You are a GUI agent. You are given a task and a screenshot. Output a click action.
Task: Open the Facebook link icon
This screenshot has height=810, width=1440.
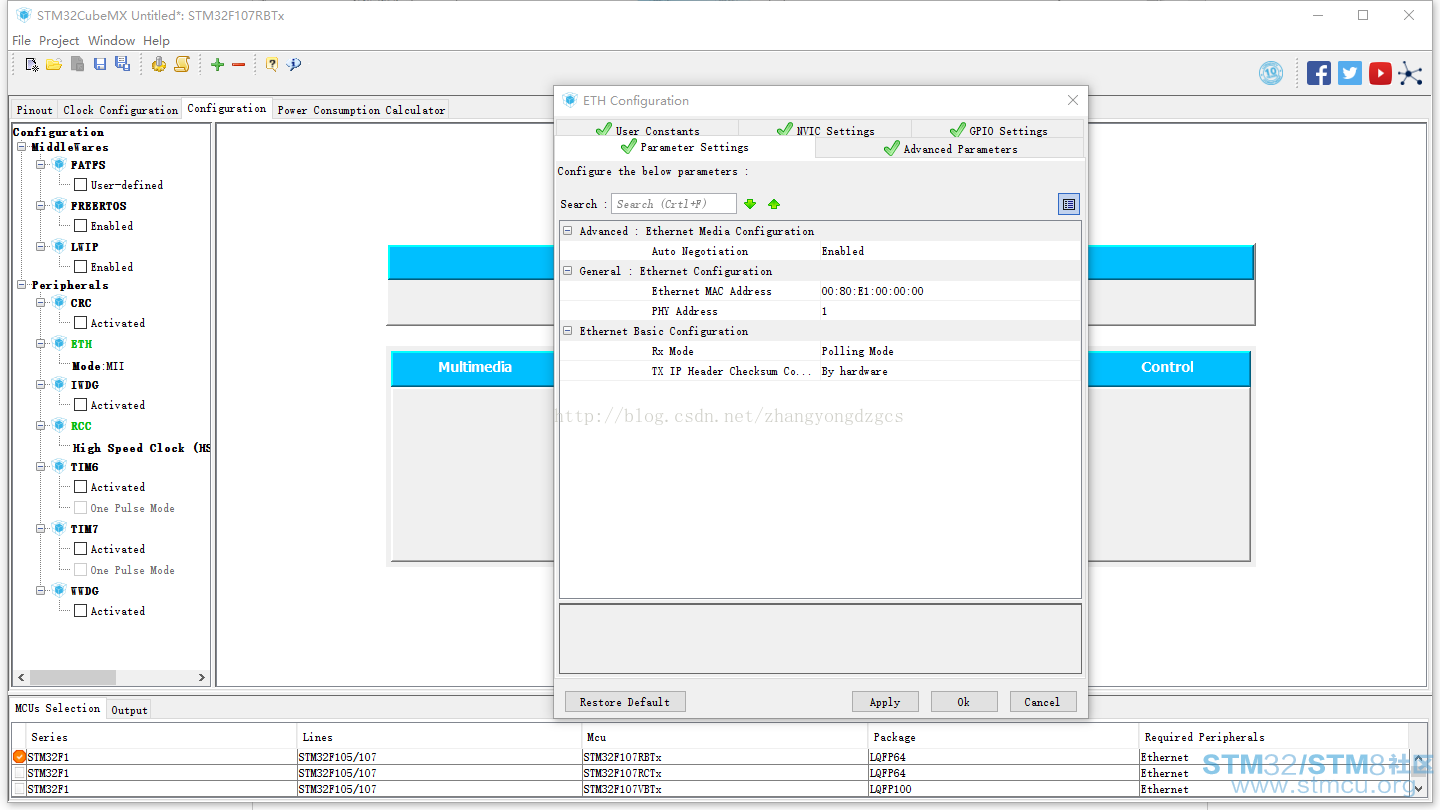[x=1319, y=73]
